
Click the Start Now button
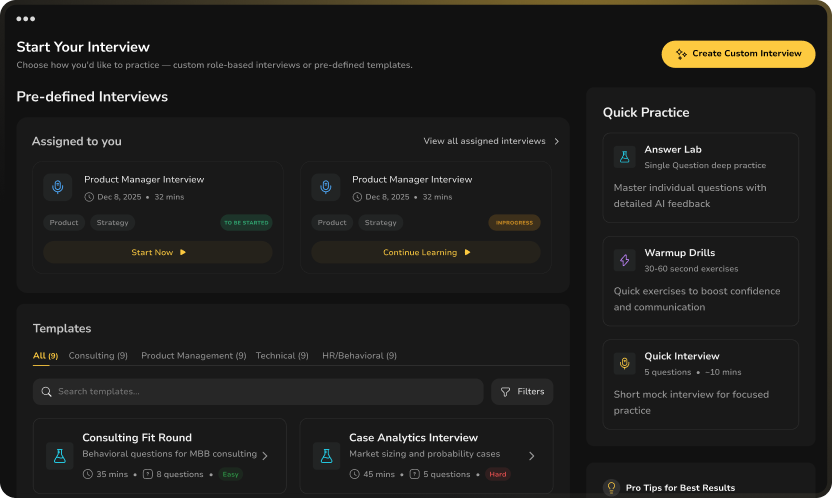click(158, 253)
